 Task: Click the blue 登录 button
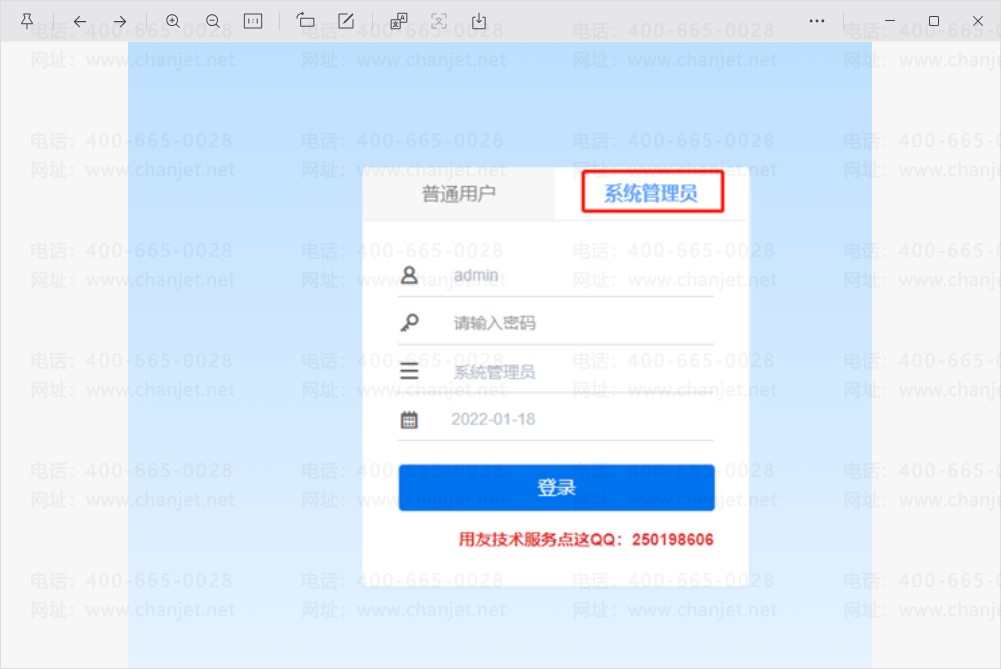pos(556,487)
